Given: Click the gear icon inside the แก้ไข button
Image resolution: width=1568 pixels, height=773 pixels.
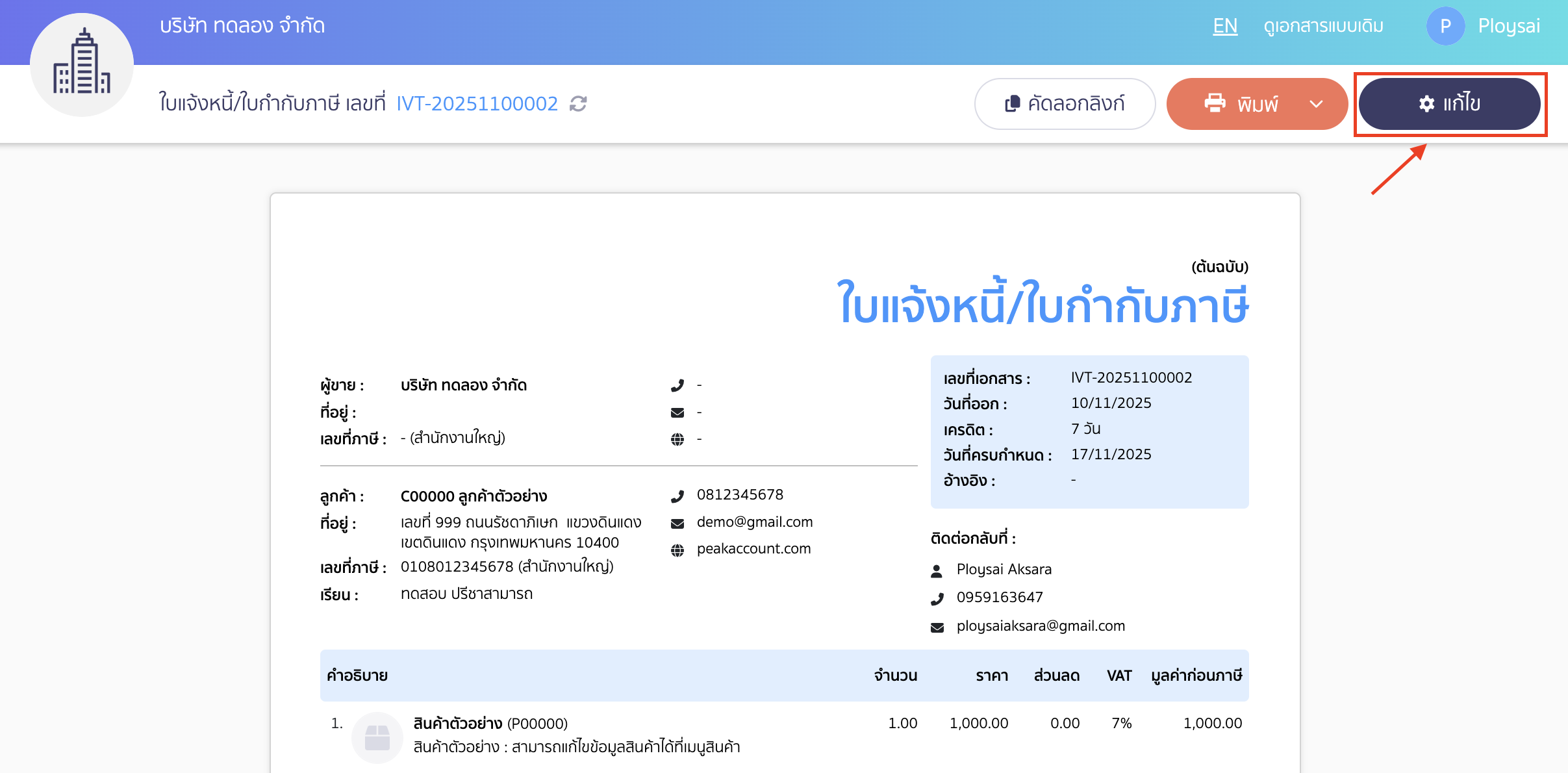Looking at the screenshot, I should 1426,103.
